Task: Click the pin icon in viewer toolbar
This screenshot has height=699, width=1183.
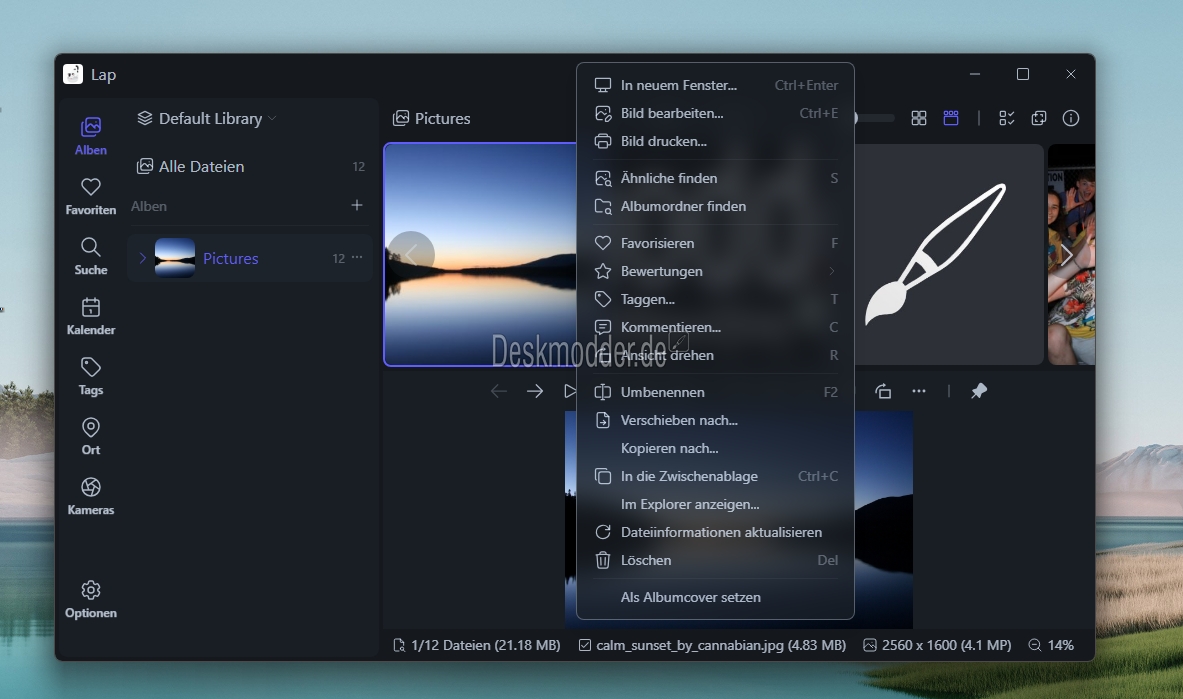Action: (x=979, y=391)
